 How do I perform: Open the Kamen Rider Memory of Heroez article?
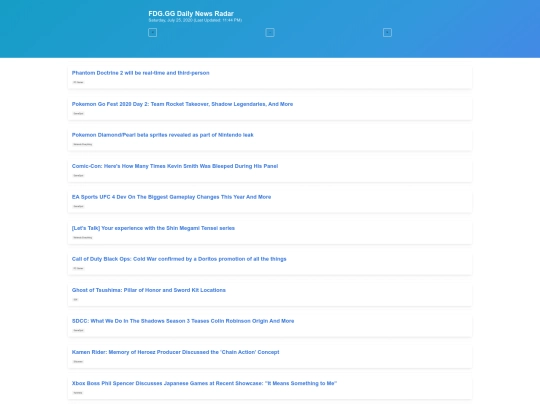[175, 352]
